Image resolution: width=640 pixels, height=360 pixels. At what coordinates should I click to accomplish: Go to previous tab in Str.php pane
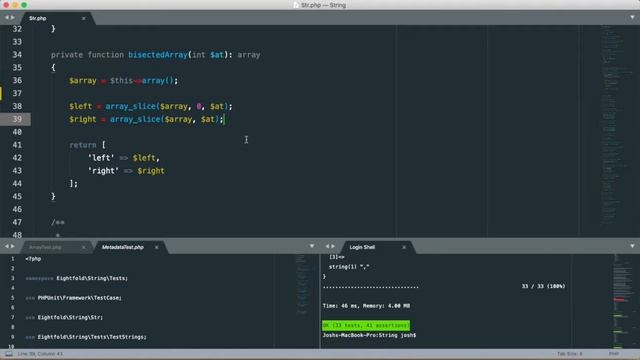click(x=7, y=18)
